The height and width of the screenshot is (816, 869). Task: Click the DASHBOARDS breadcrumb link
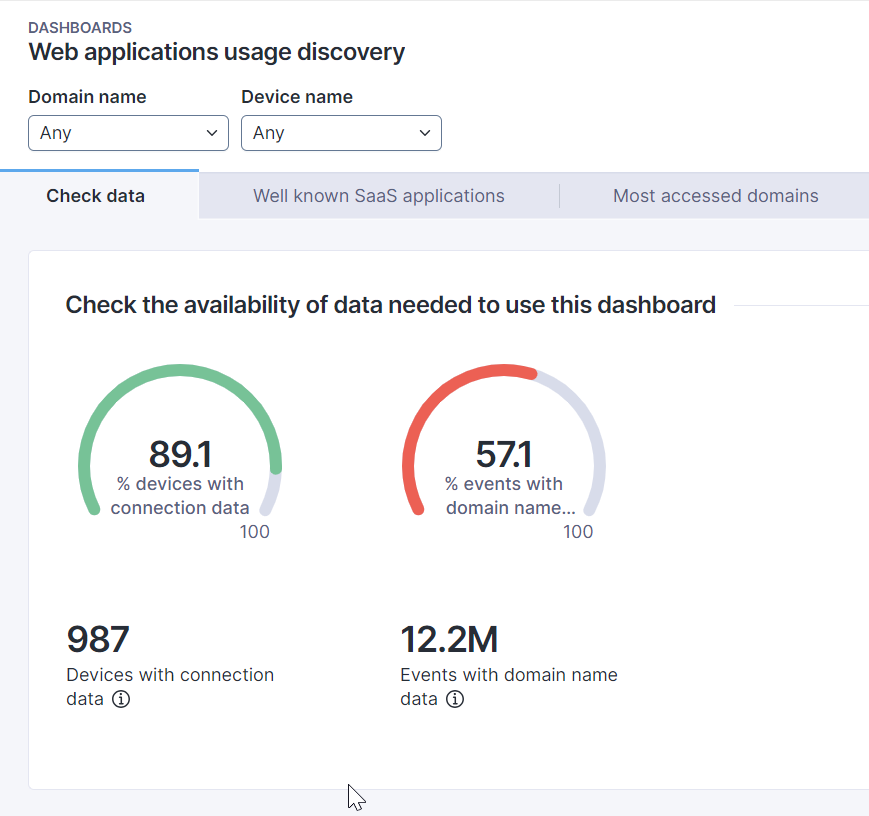pos(80,28)
